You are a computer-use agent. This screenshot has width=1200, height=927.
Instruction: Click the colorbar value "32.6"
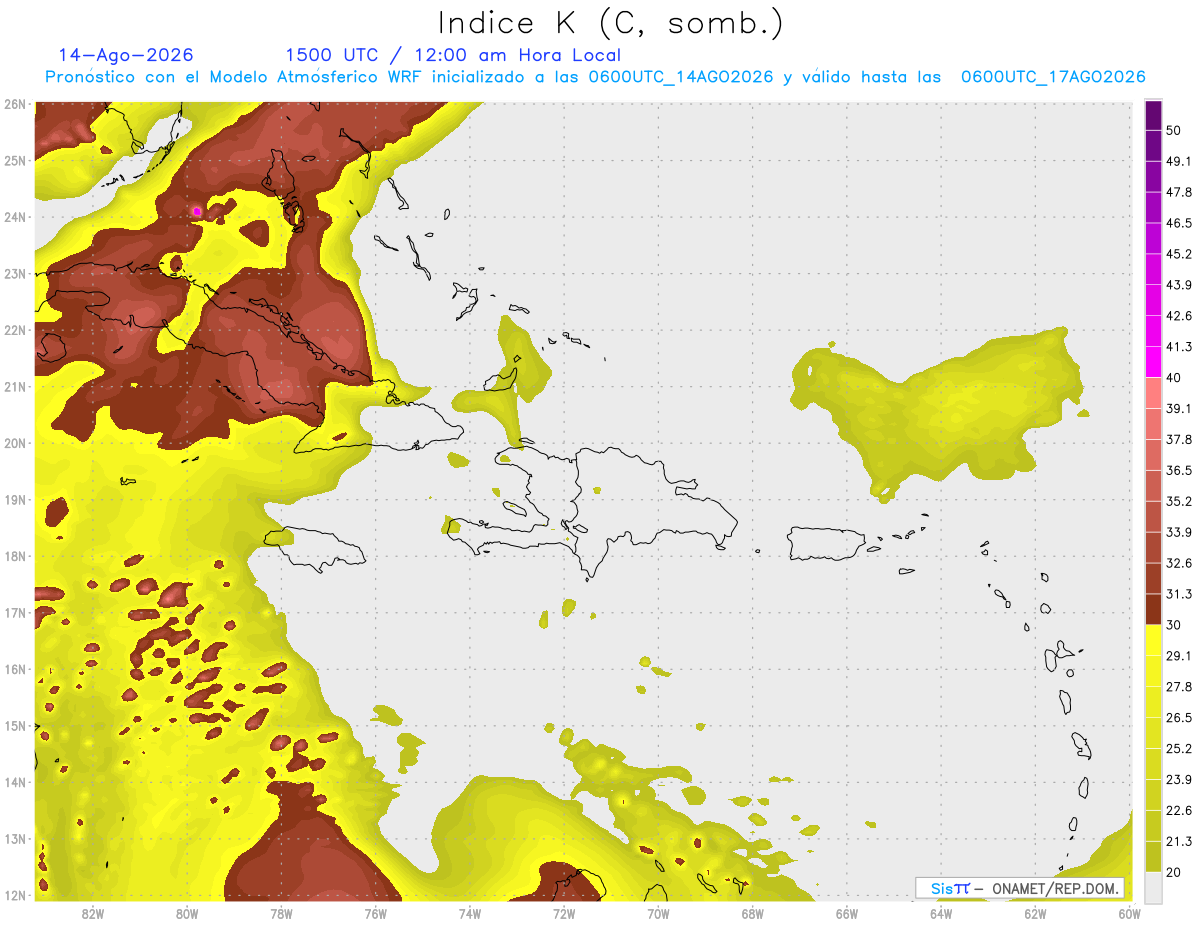[x=1179, y=563]
